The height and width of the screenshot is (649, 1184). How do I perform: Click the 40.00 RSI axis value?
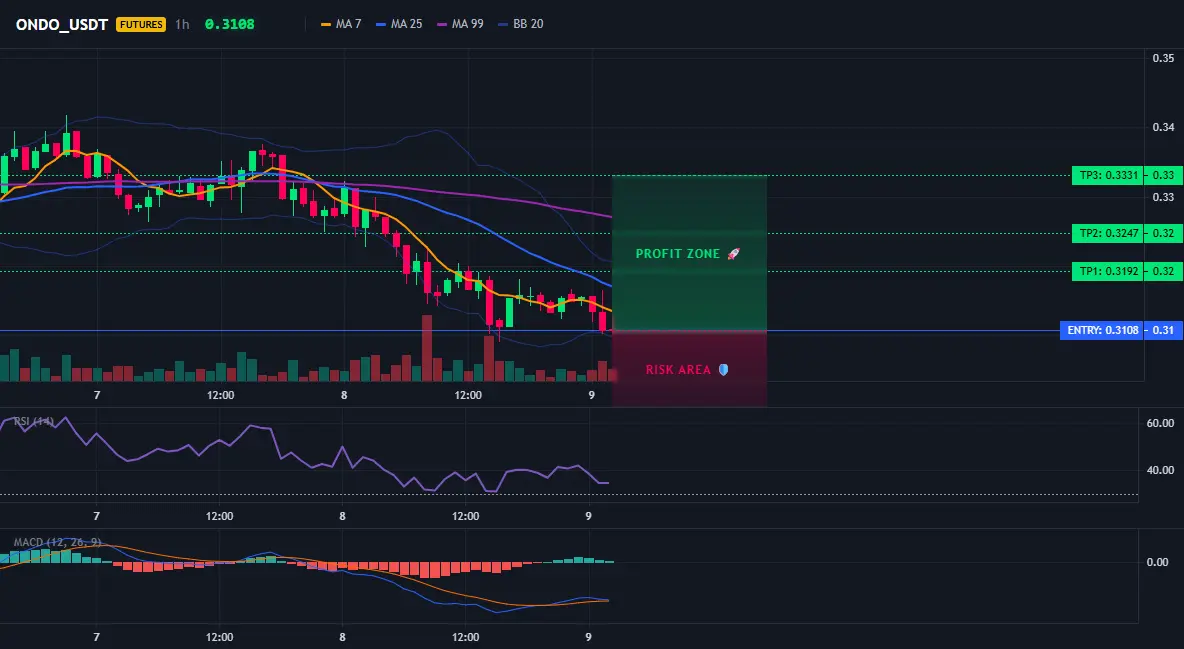(x=1161, y=470)
